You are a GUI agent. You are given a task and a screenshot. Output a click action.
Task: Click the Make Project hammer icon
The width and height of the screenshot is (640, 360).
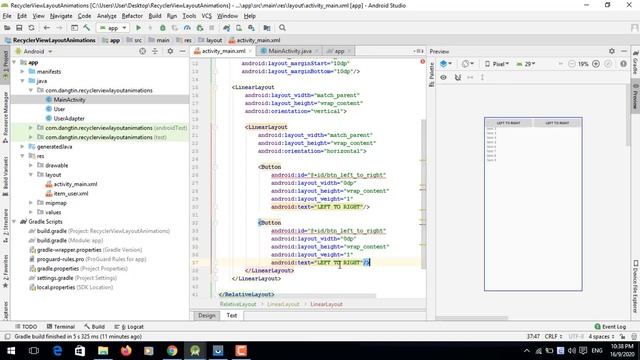87,28
